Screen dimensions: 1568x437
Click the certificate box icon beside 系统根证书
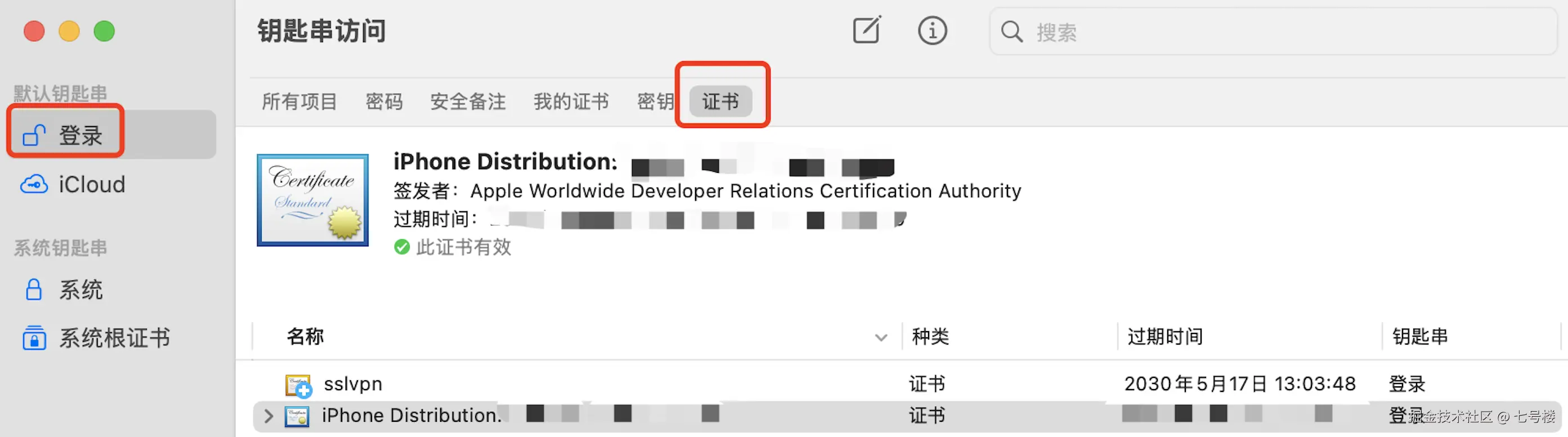click(x=34, y=338)
